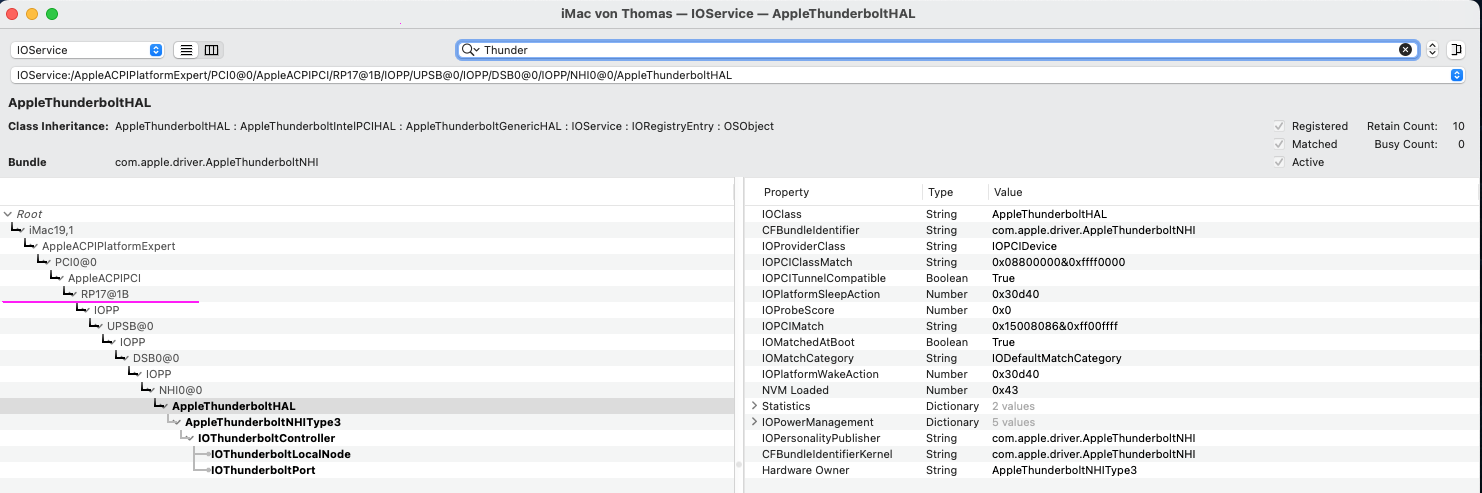Expand the Statistics dictionary row
The width and height of the screenshot is (1482, 493).
pos(754,406)
